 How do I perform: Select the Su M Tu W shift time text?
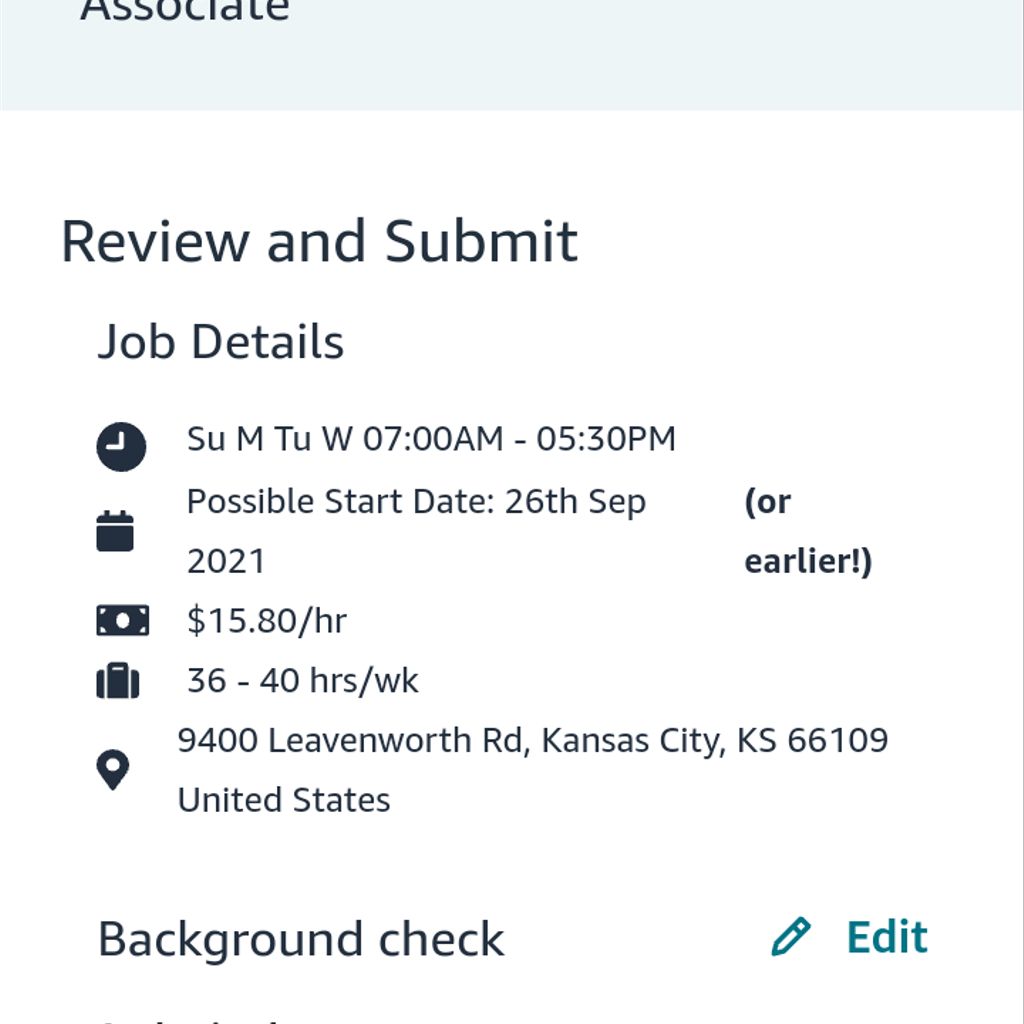[x=431, y=438]
